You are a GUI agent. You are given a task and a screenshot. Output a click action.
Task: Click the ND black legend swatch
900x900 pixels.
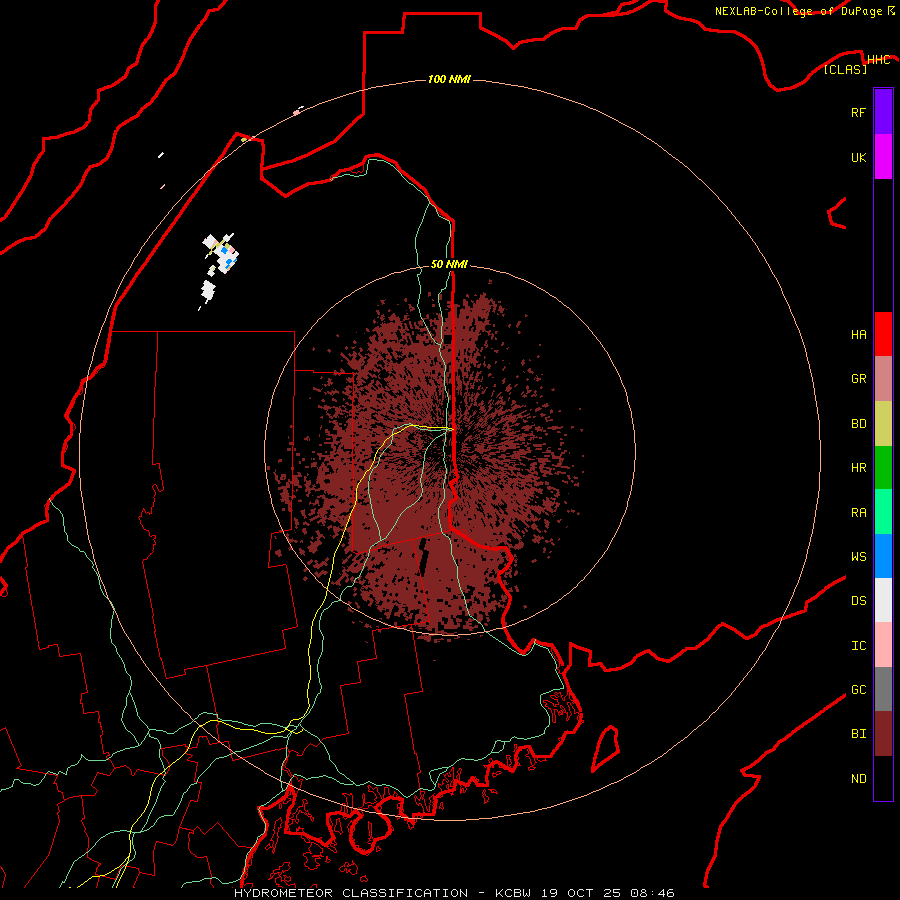(x=883, y=778)
